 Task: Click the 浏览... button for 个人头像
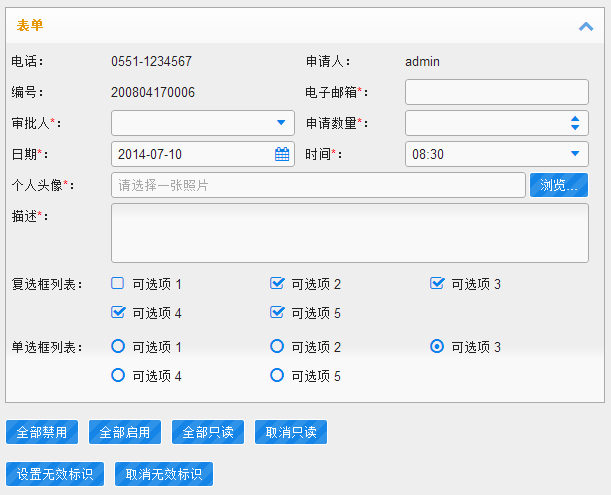(x=559, y=185)
